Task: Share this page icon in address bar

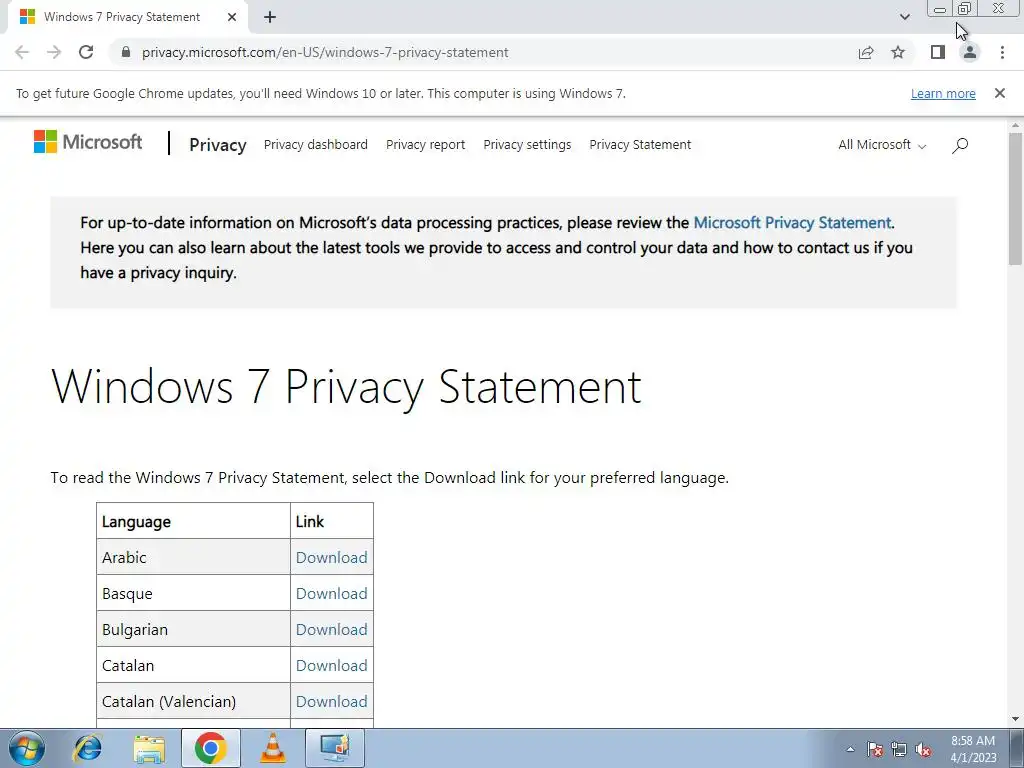Action: tap(866, 52)
